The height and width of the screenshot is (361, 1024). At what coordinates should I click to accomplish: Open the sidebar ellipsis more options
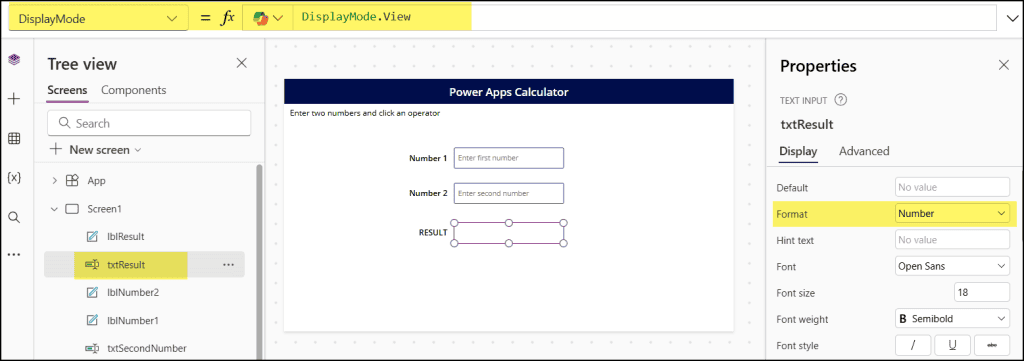pyautogui.click(x=14, y=255)
